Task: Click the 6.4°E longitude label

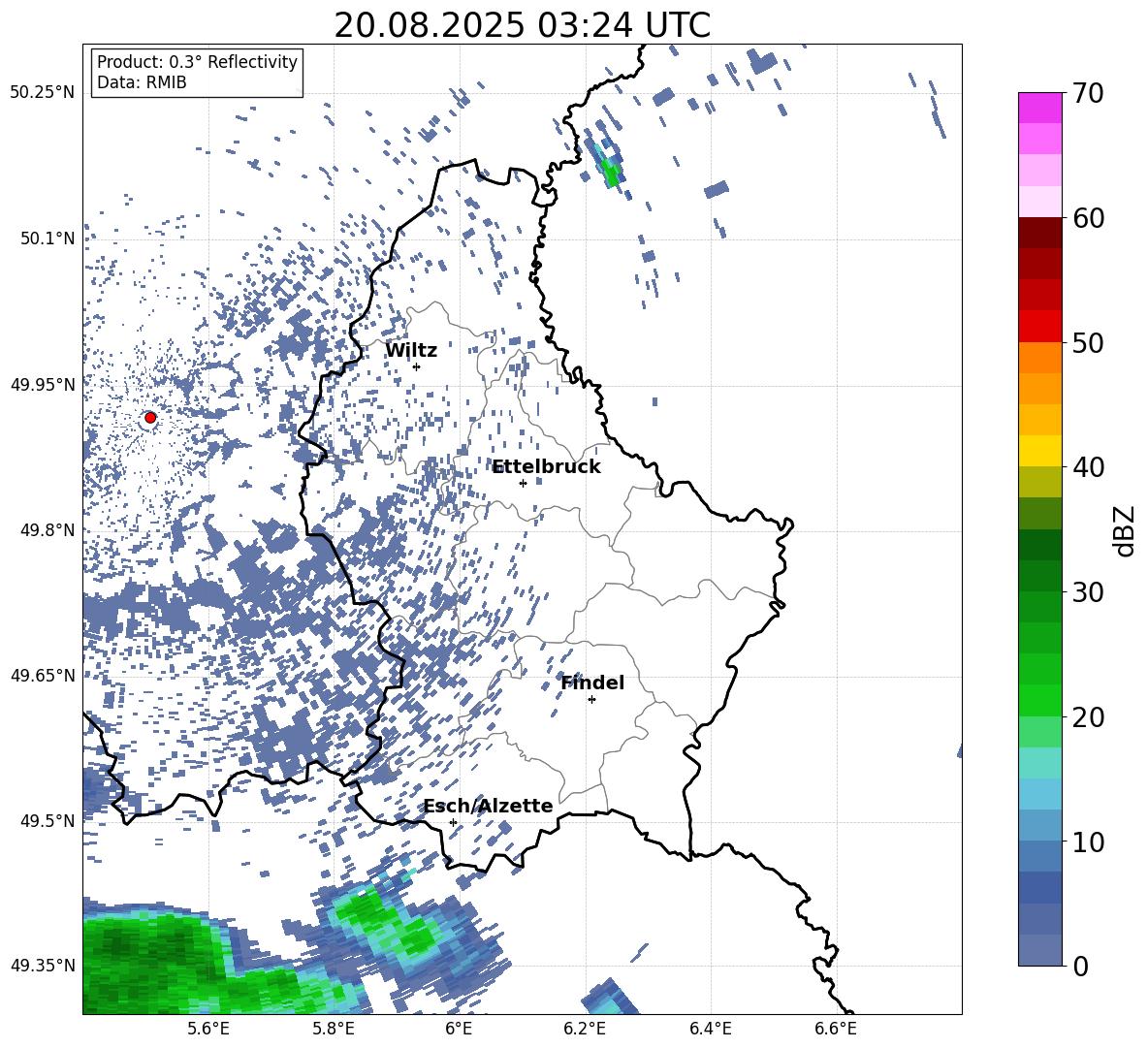Action: point(710,1029)
